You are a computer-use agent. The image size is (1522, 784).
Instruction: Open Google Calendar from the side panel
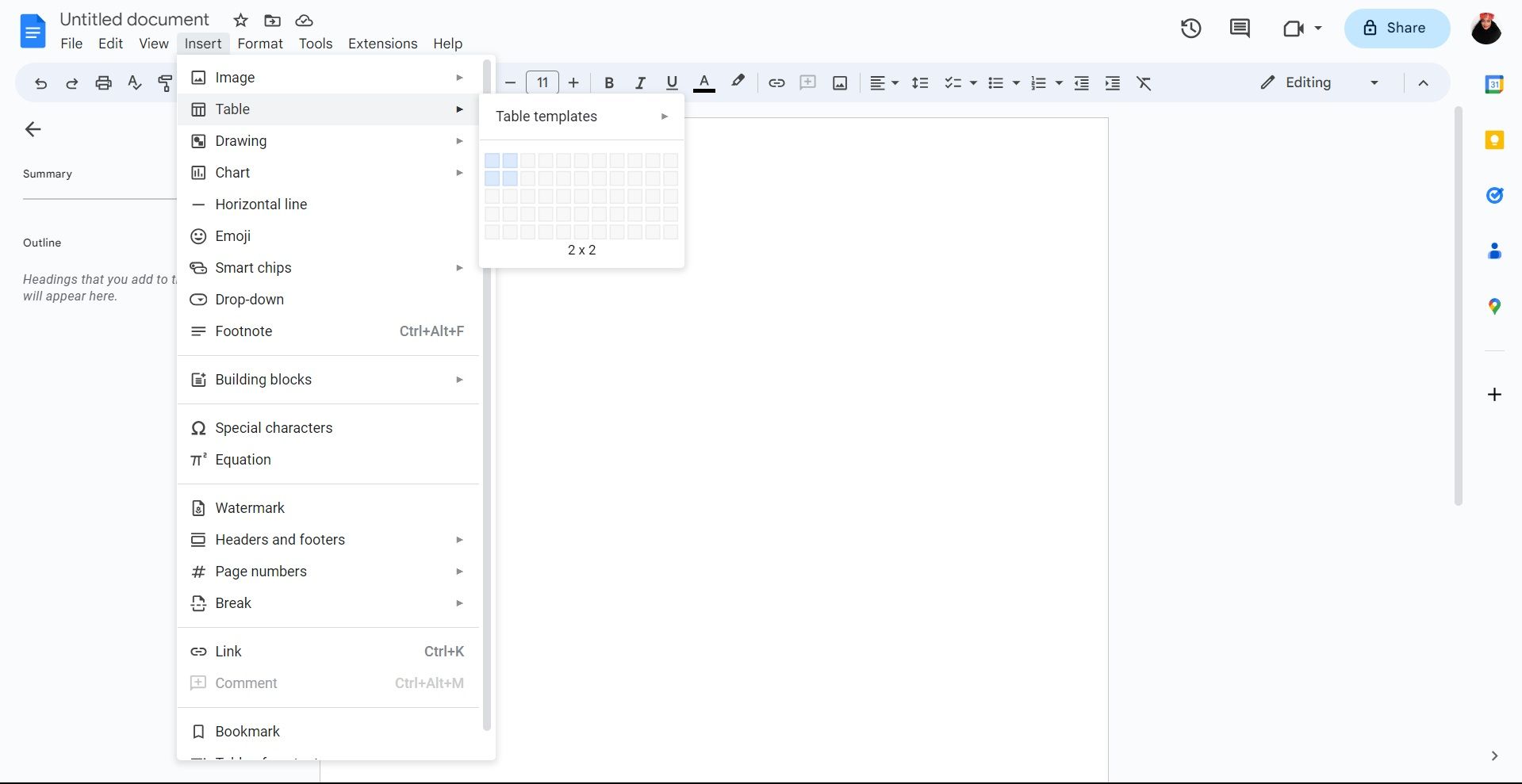coord(1494,82)
